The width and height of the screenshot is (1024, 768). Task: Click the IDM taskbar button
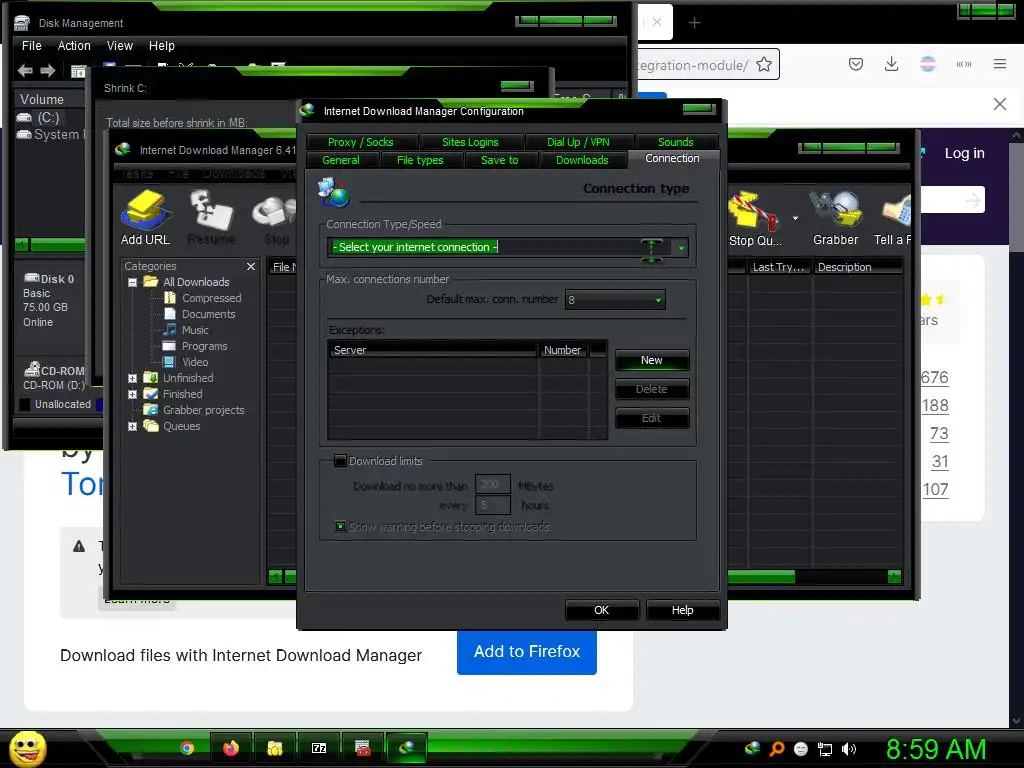pyautogui.click(x=406, y=748)
